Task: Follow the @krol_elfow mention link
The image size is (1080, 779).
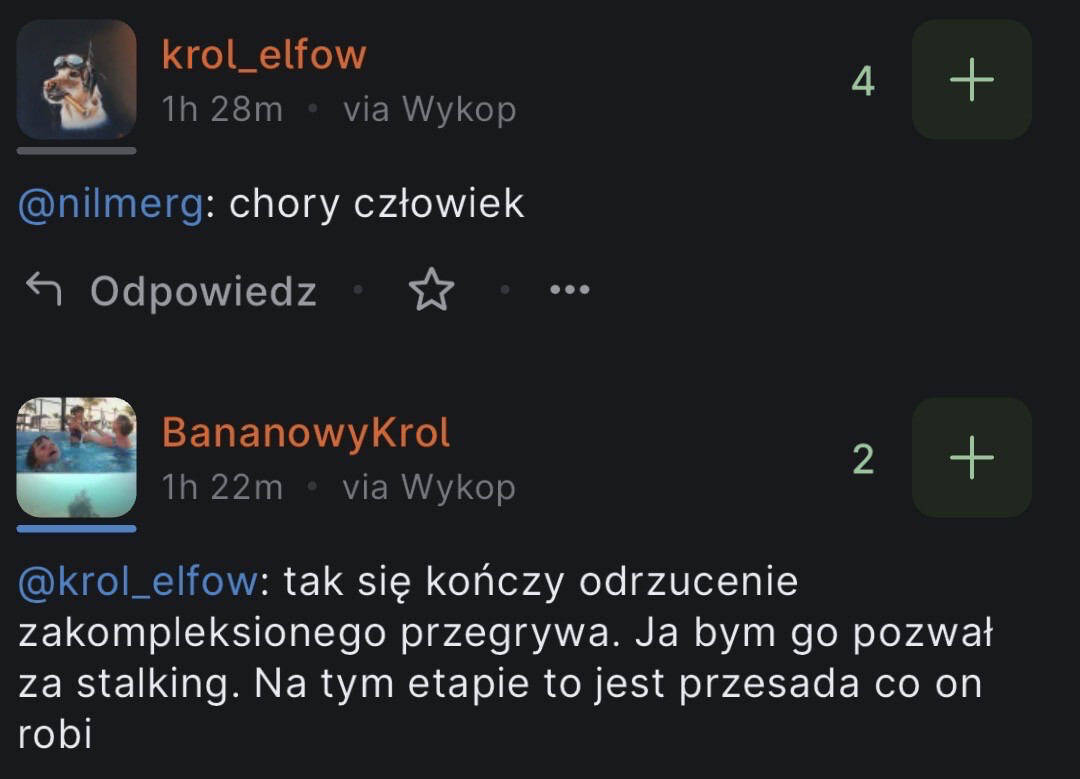Action: [x=138, y=582]
